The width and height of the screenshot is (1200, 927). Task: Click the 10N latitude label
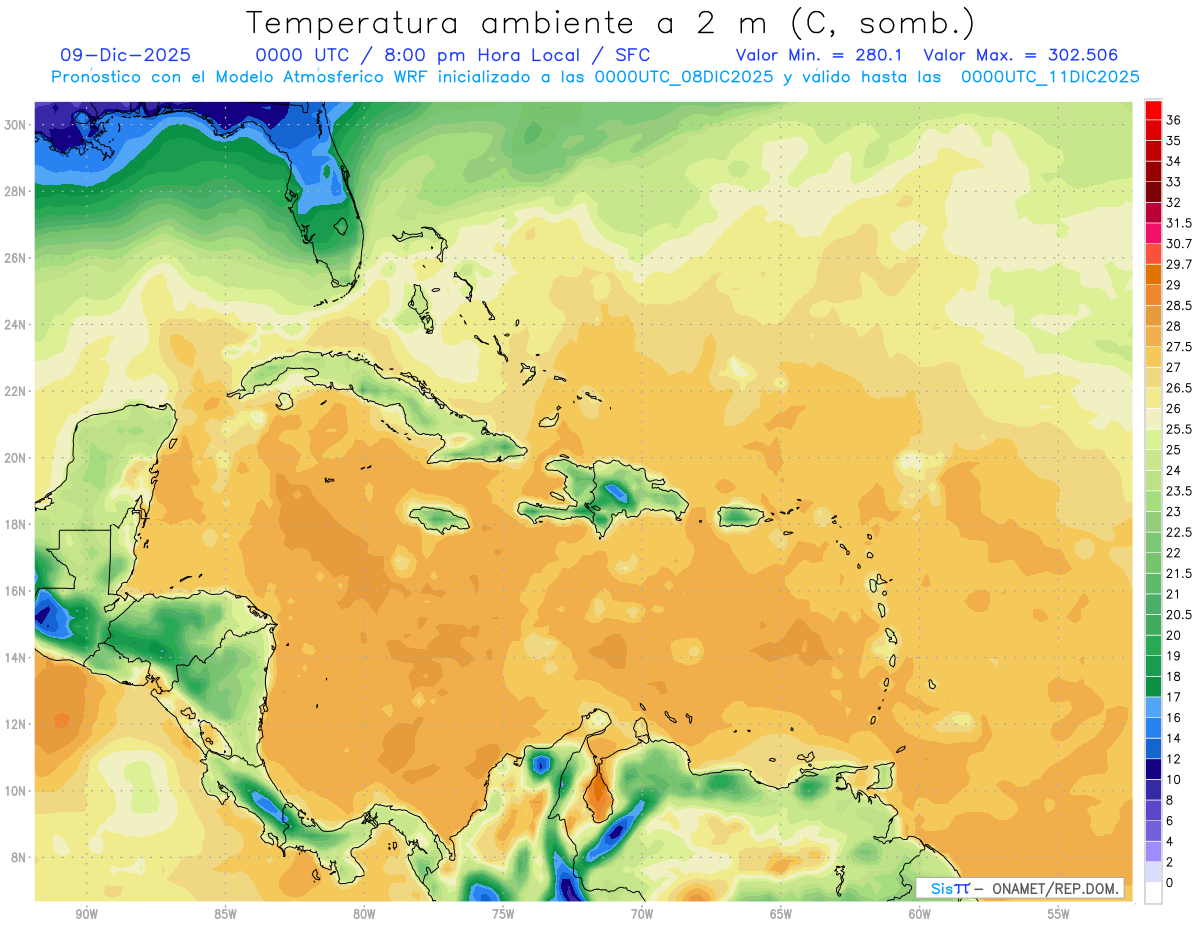coord(15,791)
